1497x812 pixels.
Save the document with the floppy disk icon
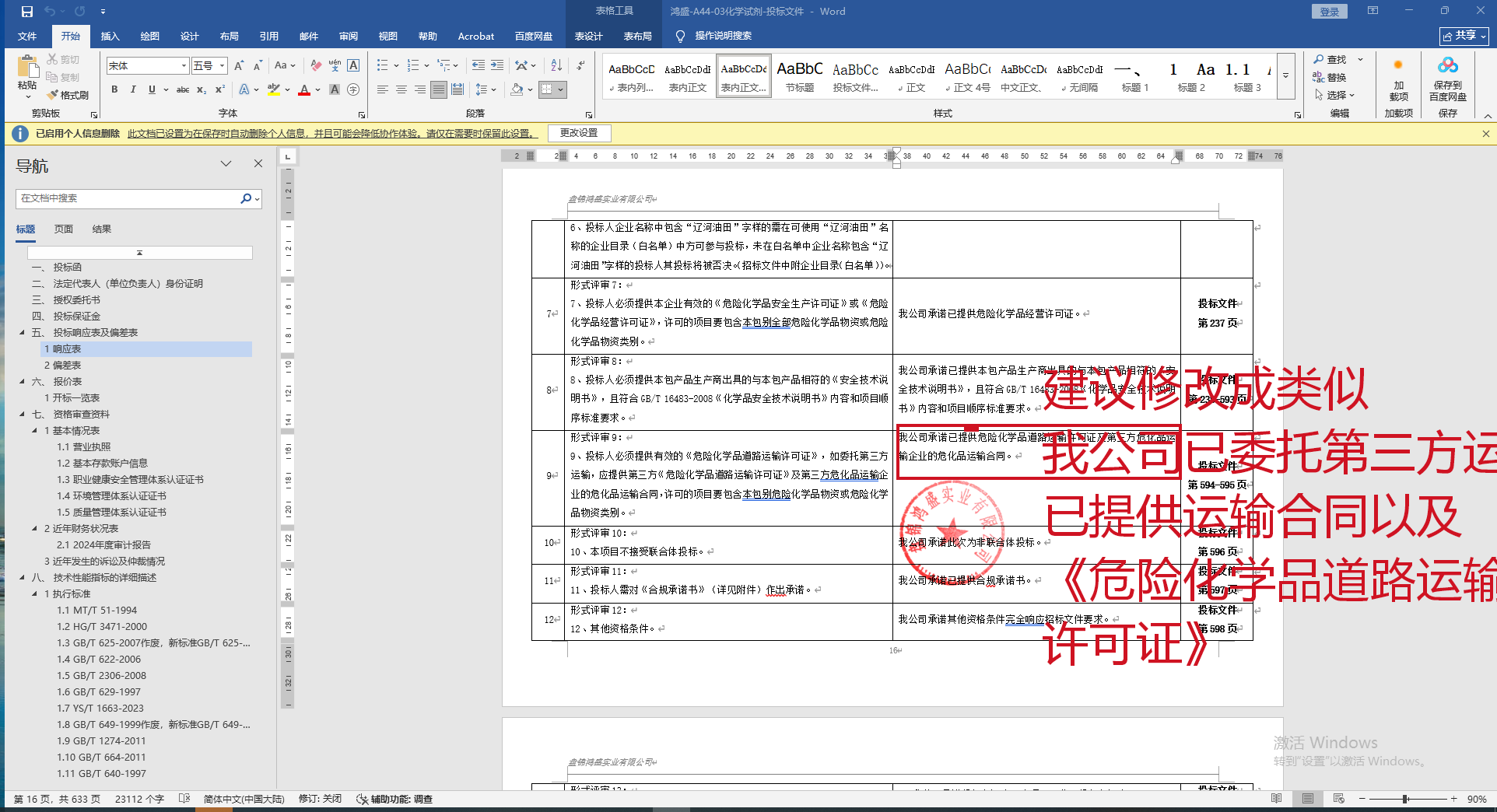[x=27, y=12]
